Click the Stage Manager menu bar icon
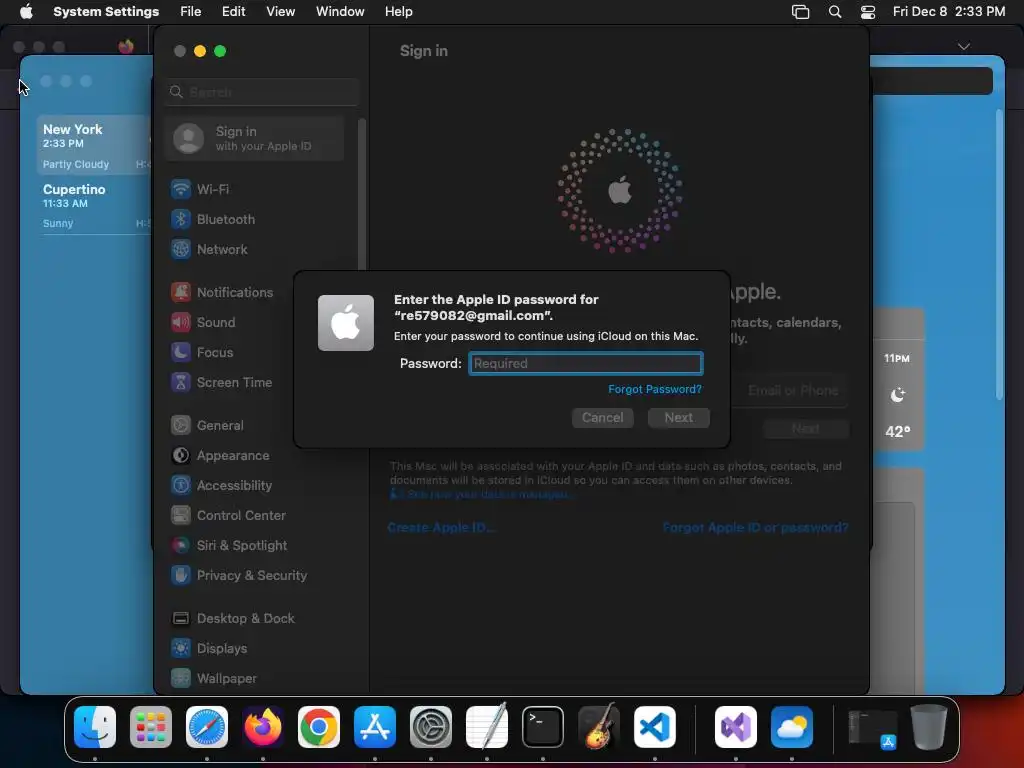The height and width of the screenshot is (768, 1024). [x=801, y=12]
